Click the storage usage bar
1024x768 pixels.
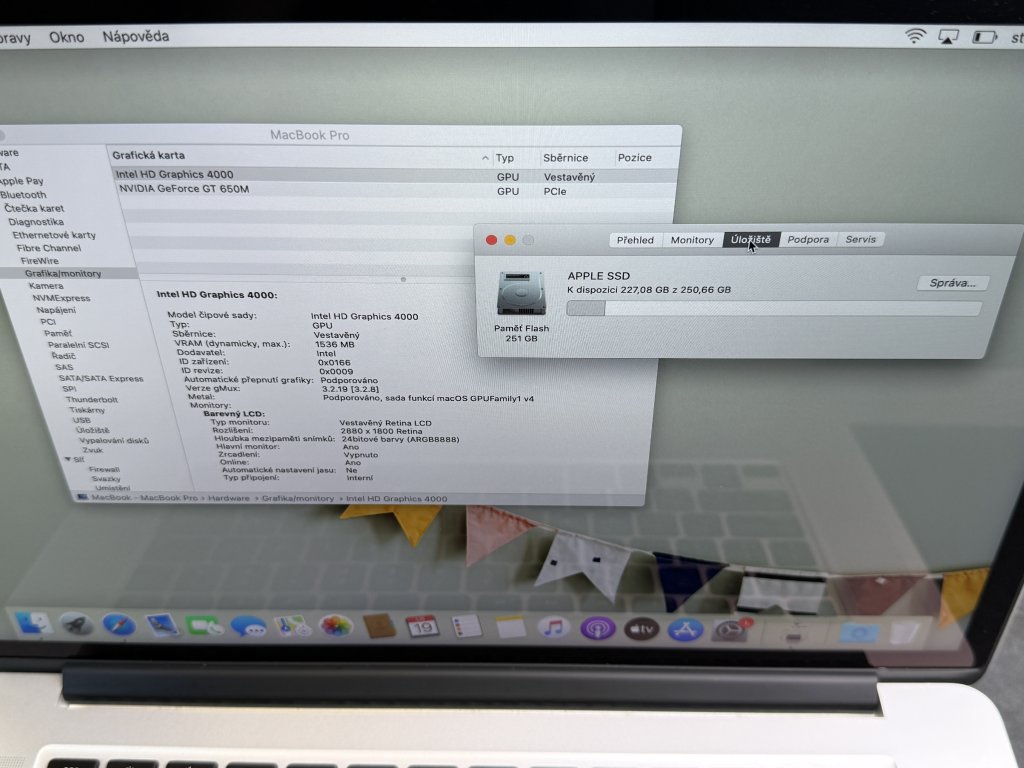(774, 308)
